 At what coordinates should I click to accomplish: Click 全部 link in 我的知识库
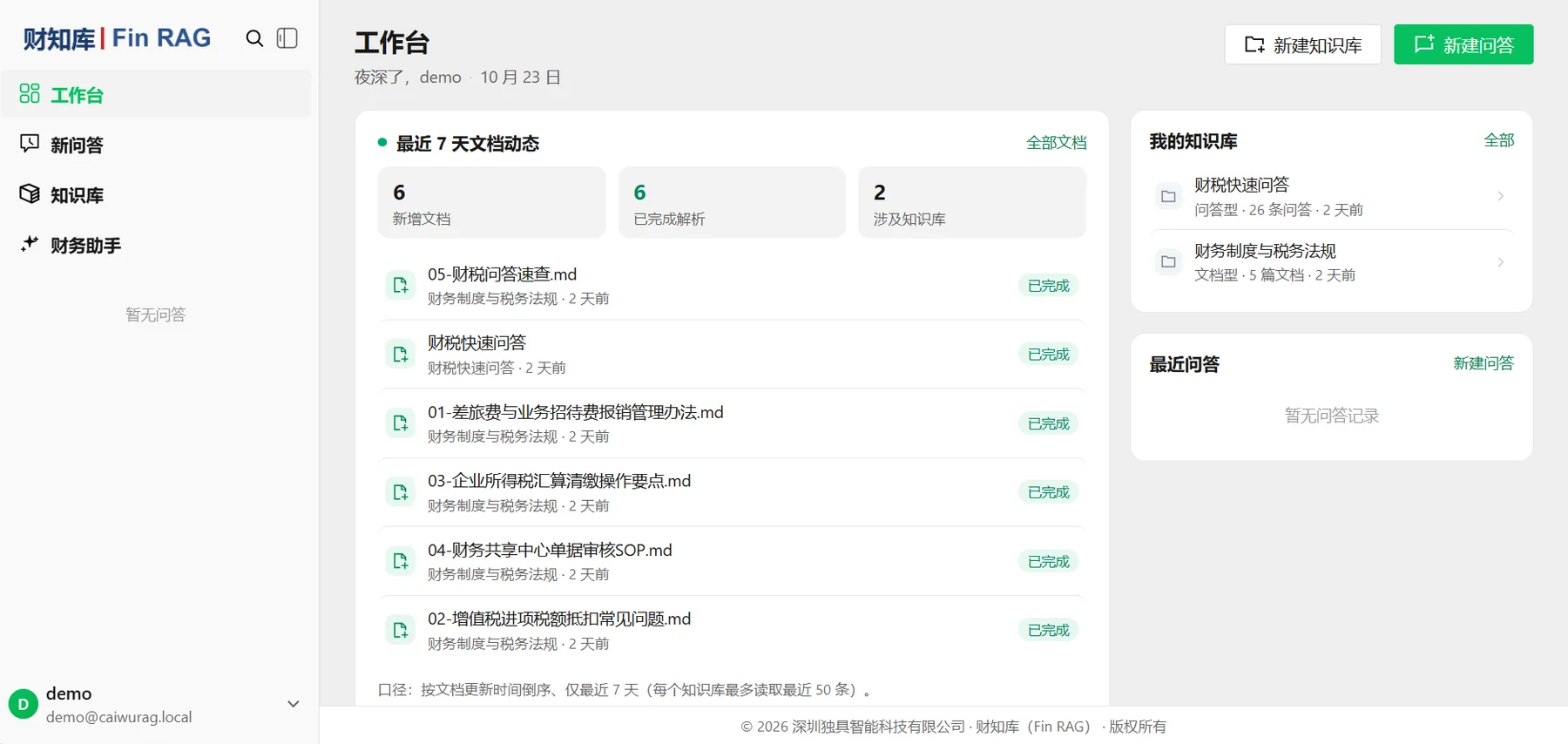coord(1499,140)
